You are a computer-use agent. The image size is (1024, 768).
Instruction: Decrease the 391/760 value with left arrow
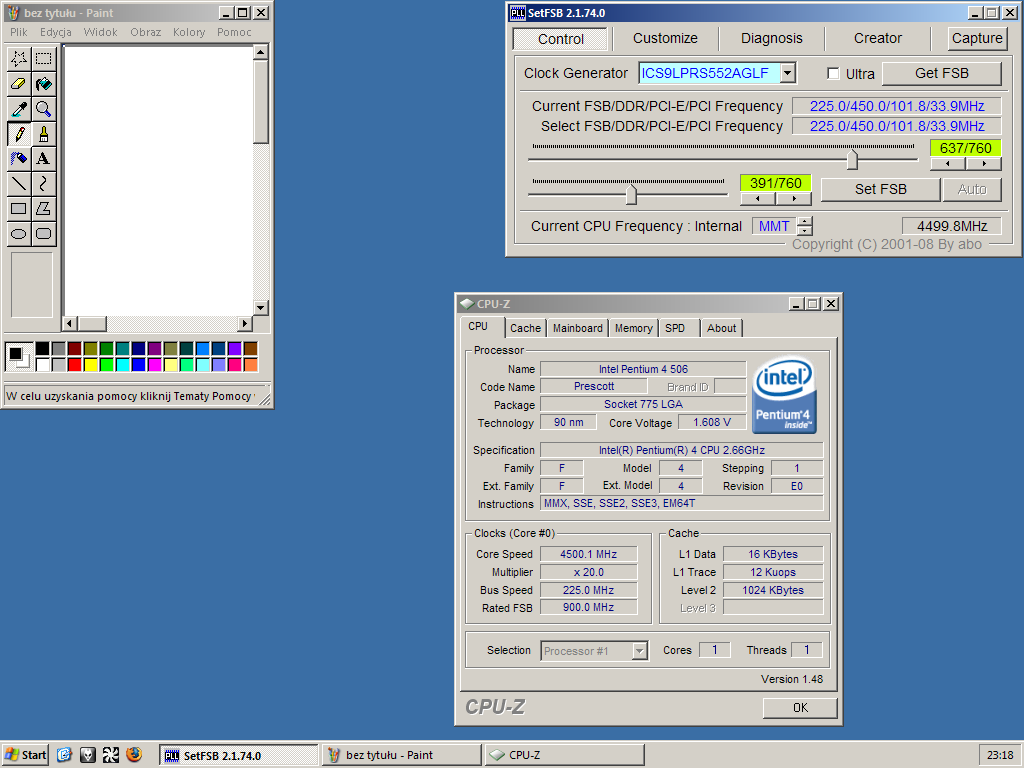758,199
